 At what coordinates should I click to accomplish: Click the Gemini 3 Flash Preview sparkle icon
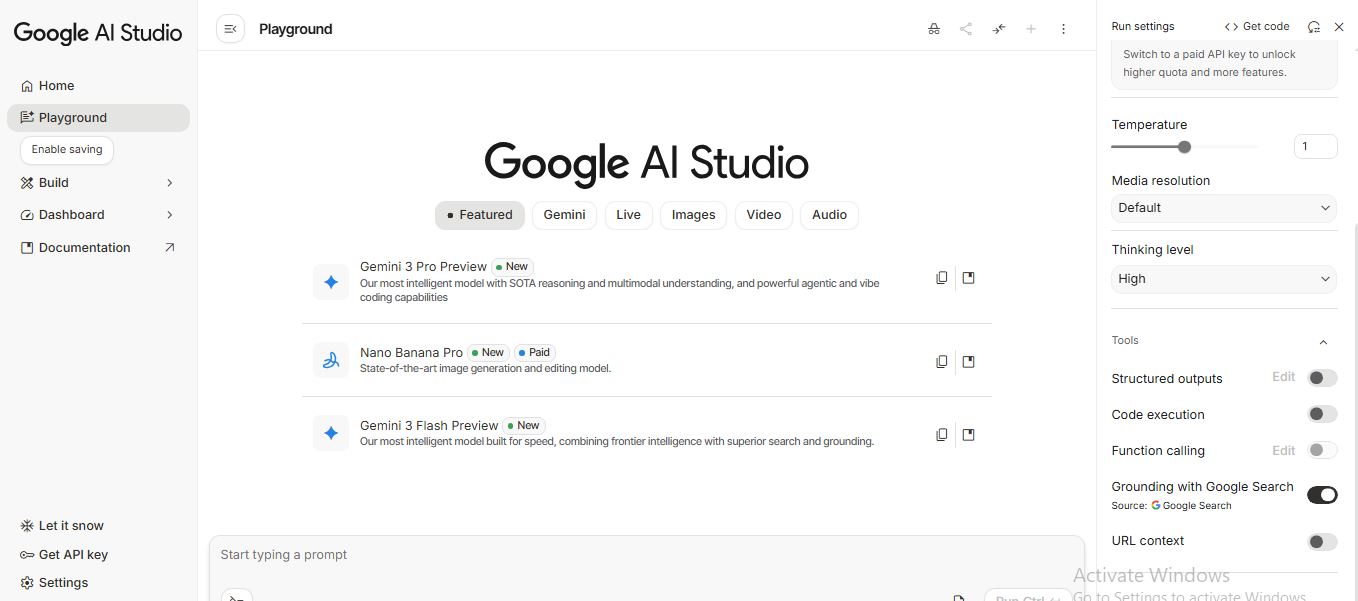331,433
